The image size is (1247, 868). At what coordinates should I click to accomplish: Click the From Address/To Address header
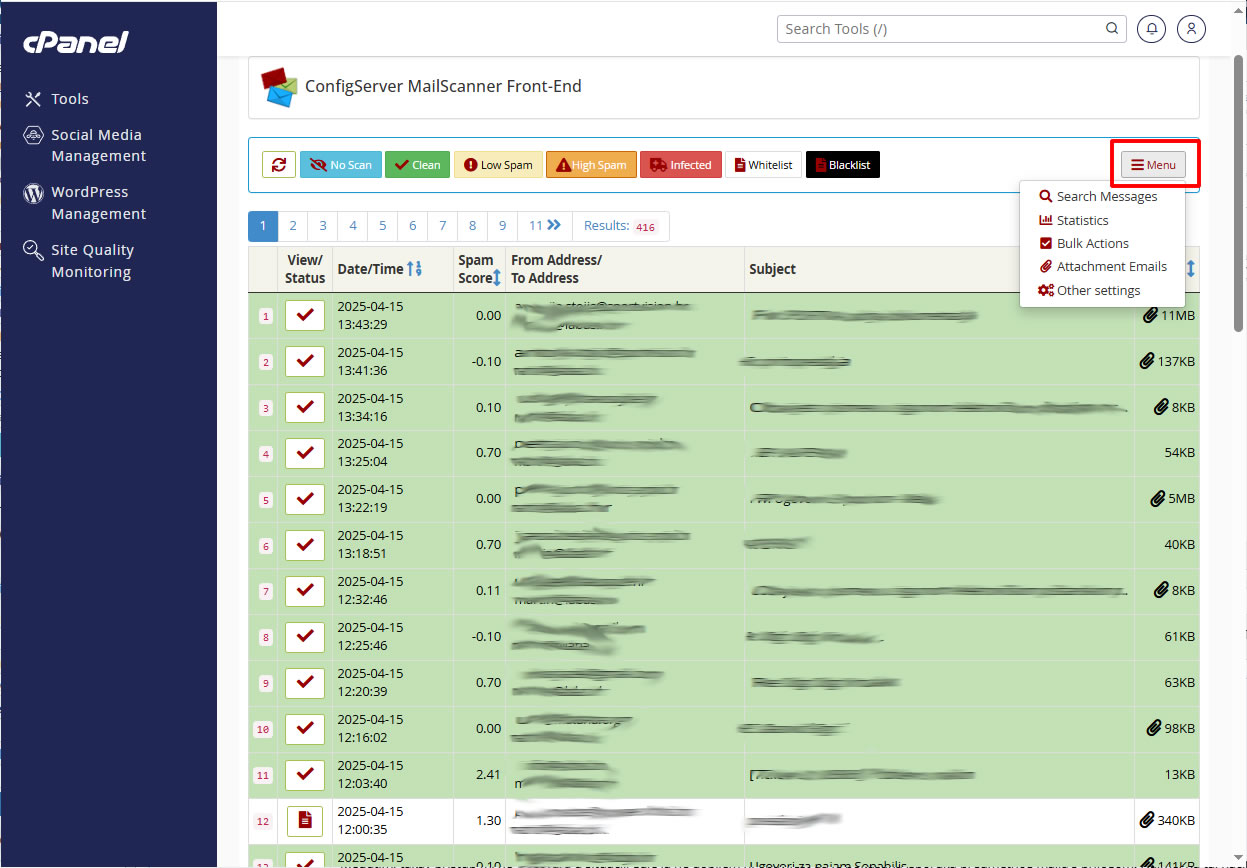pos(556,269)
